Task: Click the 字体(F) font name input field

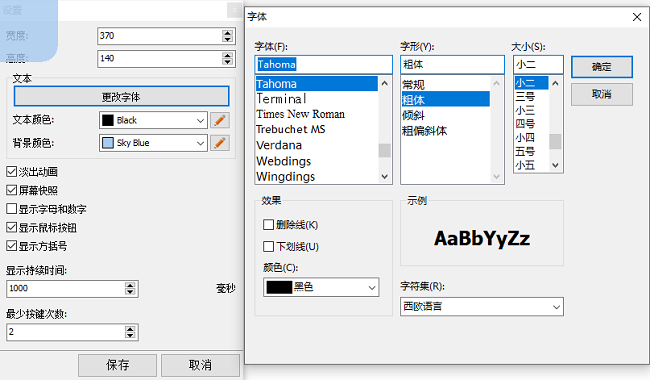Action: [x=323, y=65]
